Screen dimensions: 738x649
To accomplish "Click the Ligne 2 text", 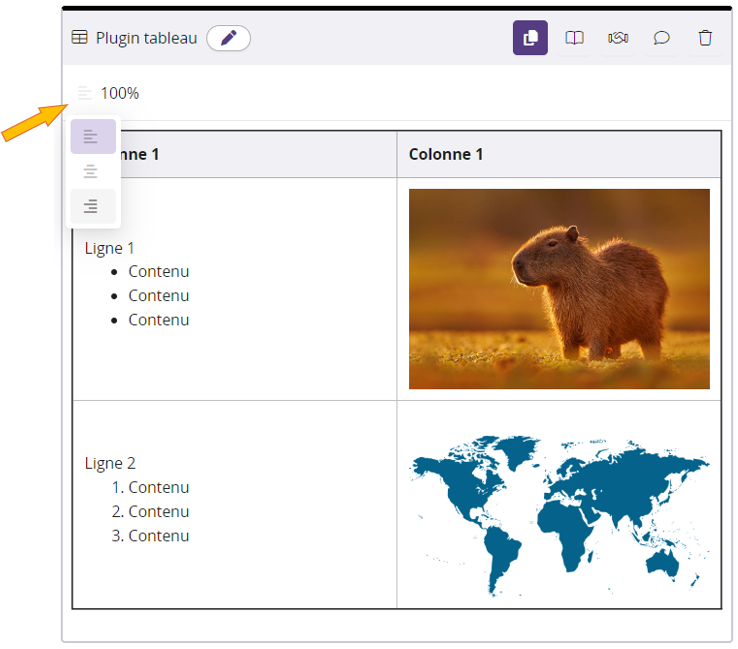I will (110, 463).
